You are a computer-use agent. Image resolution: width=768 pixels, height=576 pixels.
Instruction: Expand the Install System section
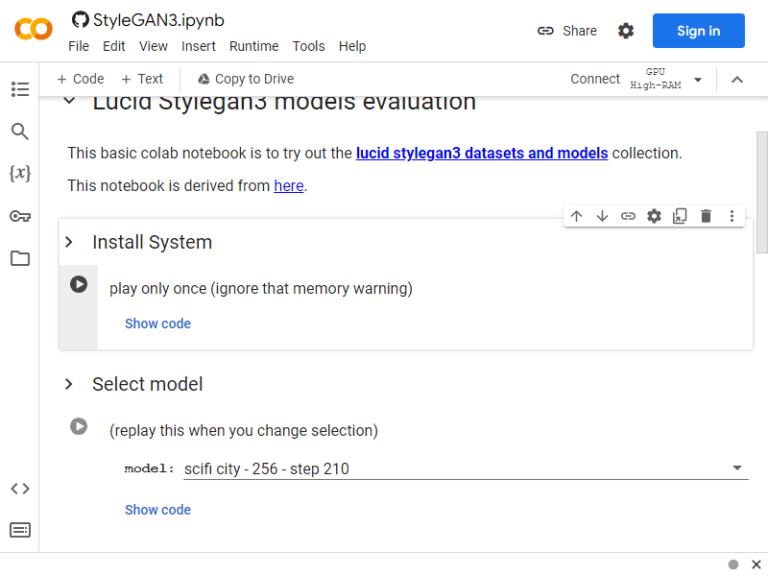(x=69, y=242)
